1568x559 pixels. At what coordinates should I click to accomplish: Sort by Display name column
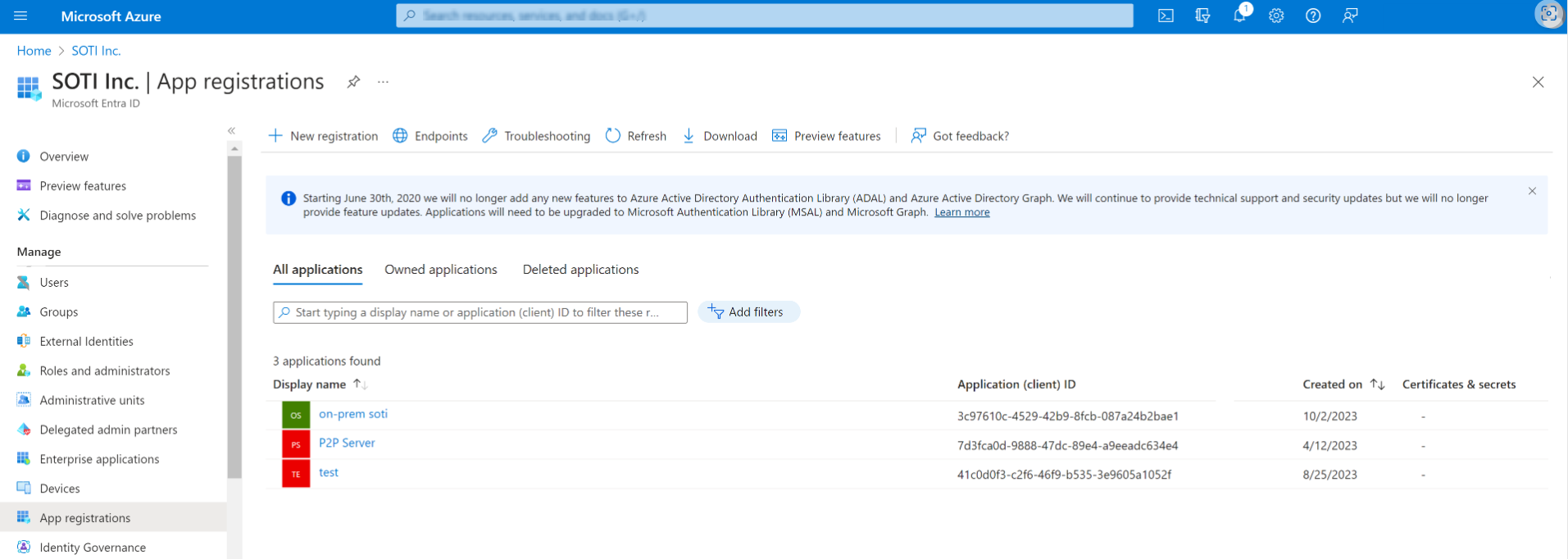(x=320, y=384)
